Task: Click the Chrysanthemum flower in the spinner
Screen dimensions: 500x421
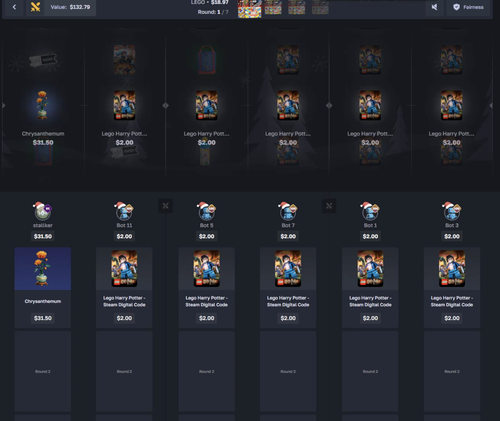Action: (42, 105)
